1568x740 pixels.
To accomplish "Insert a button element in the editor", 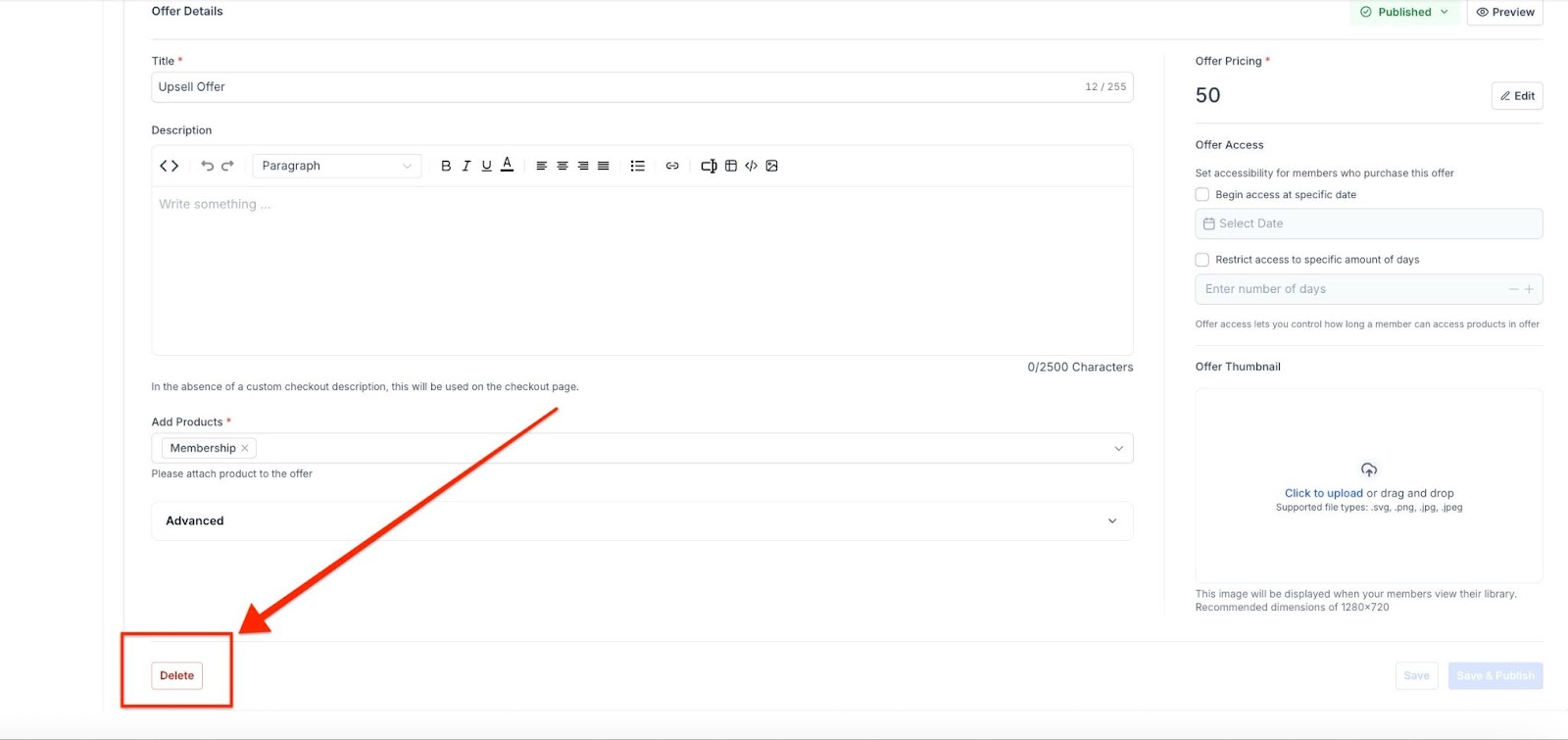I will (x=709, y=166).
